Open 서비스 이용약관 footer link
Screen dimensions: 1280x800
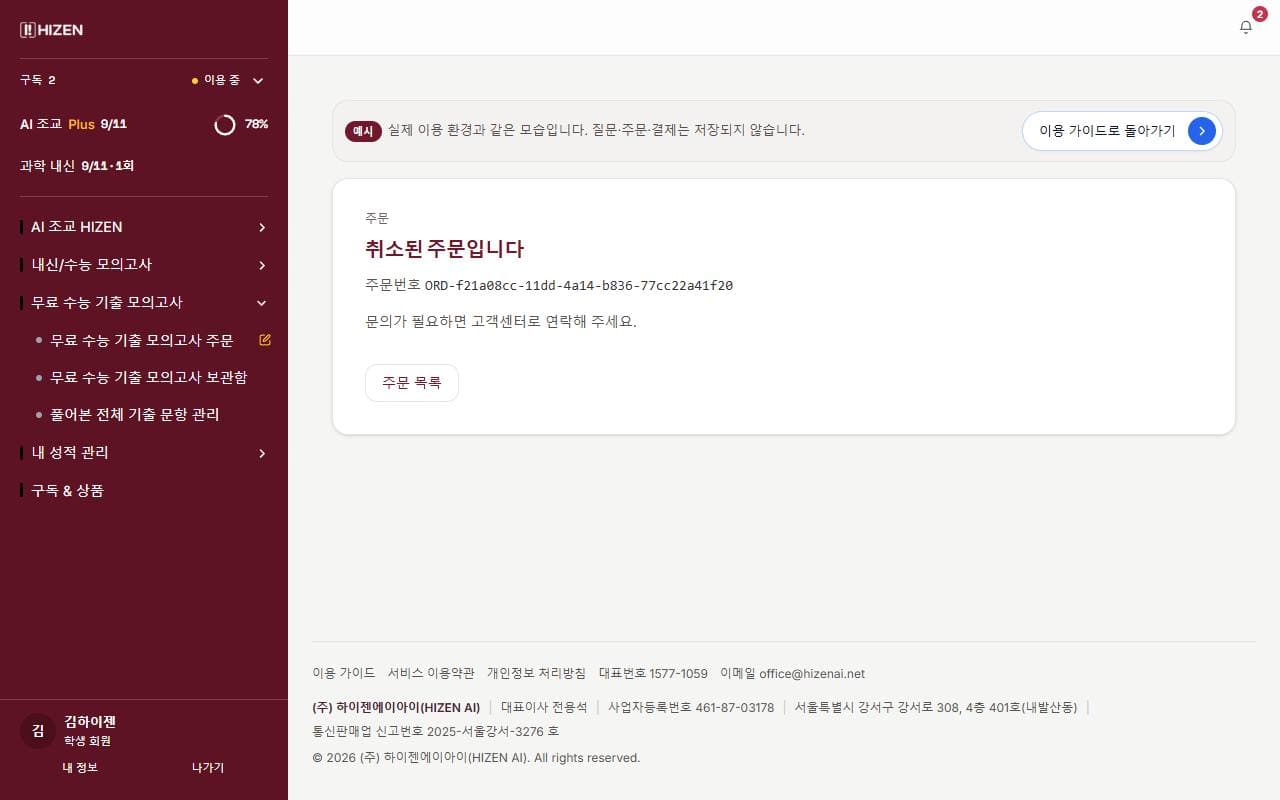tap(431, 673)
